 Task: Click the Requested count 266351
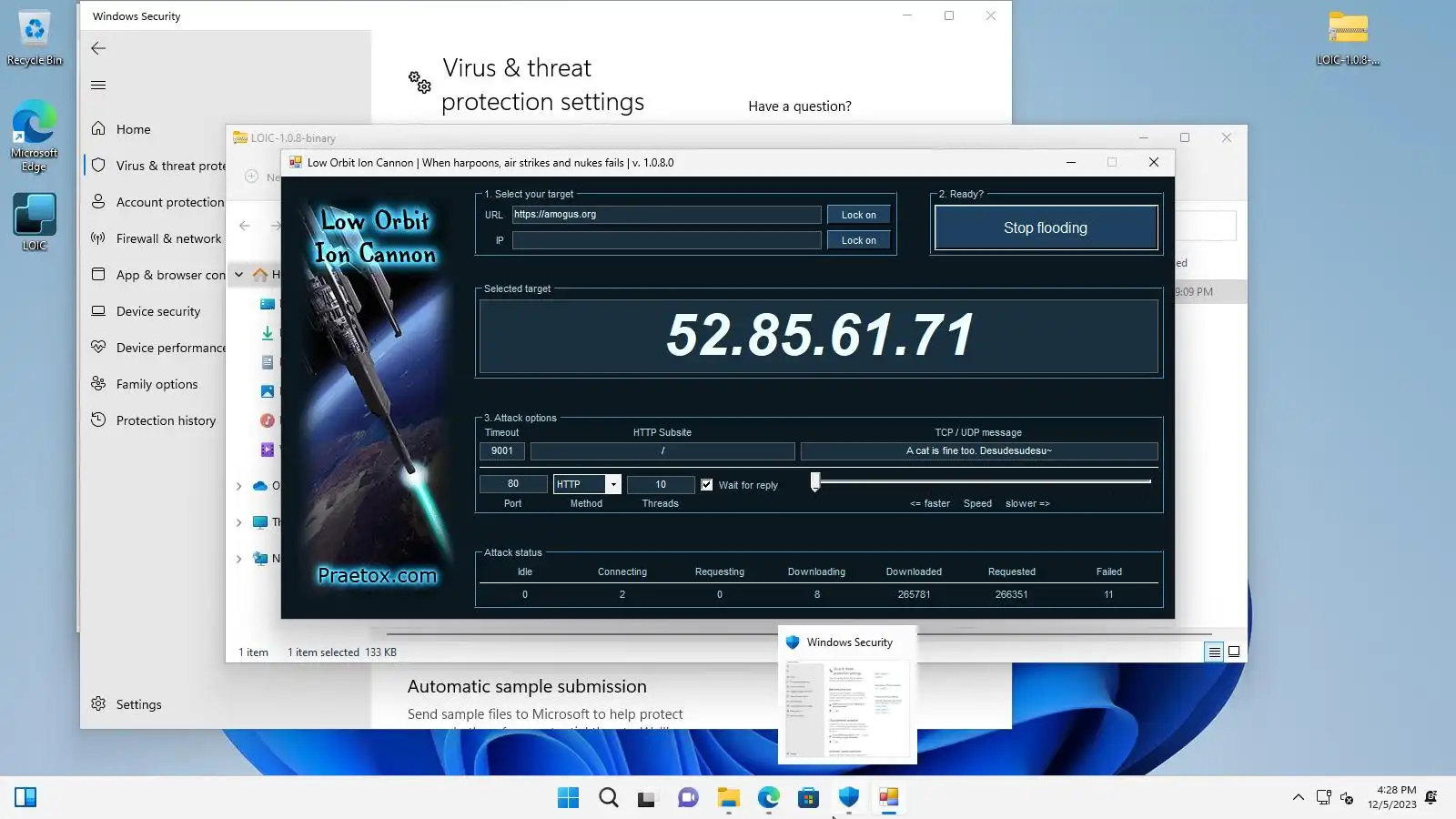[x=1011, y=594]
